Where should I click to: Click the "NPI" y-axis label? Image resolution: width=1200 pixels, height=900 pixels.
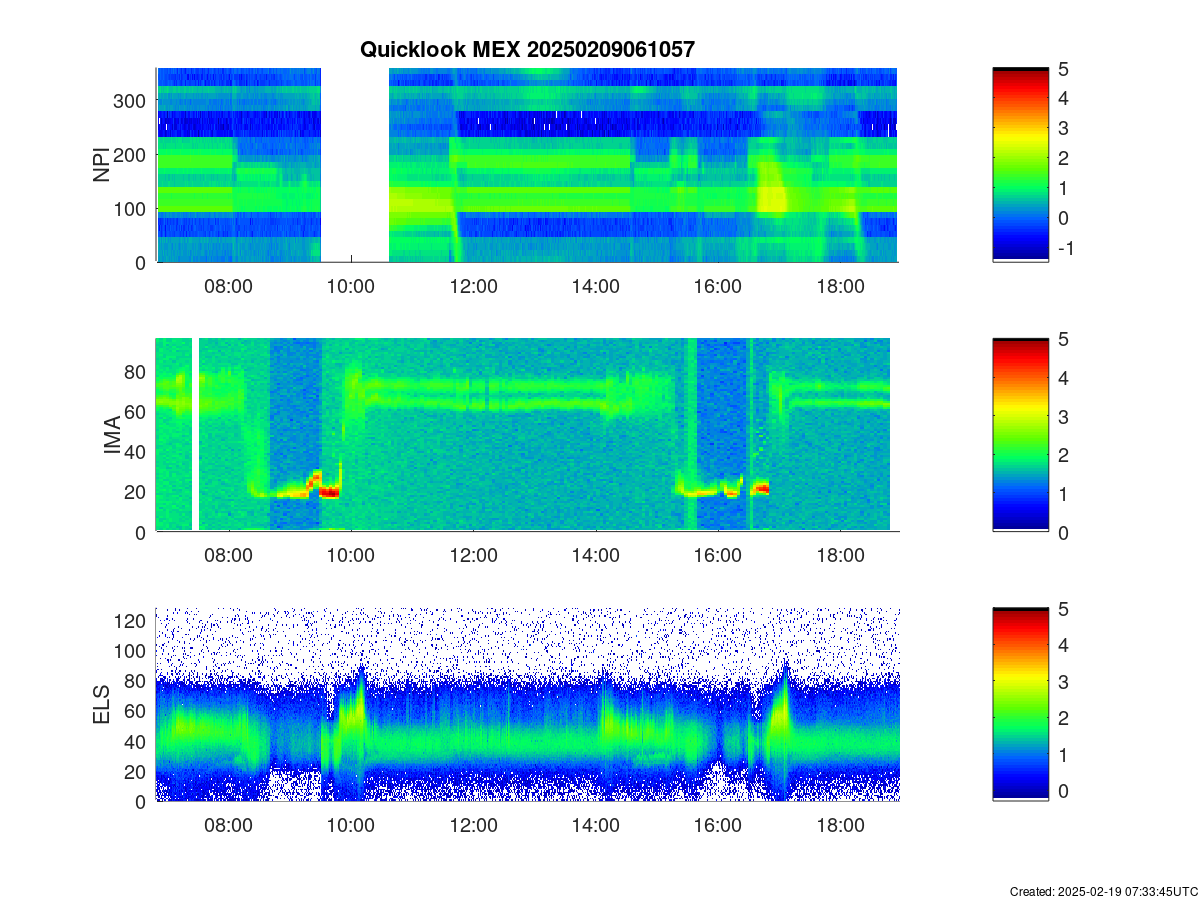pyautogui.click(x=102, y=165)
